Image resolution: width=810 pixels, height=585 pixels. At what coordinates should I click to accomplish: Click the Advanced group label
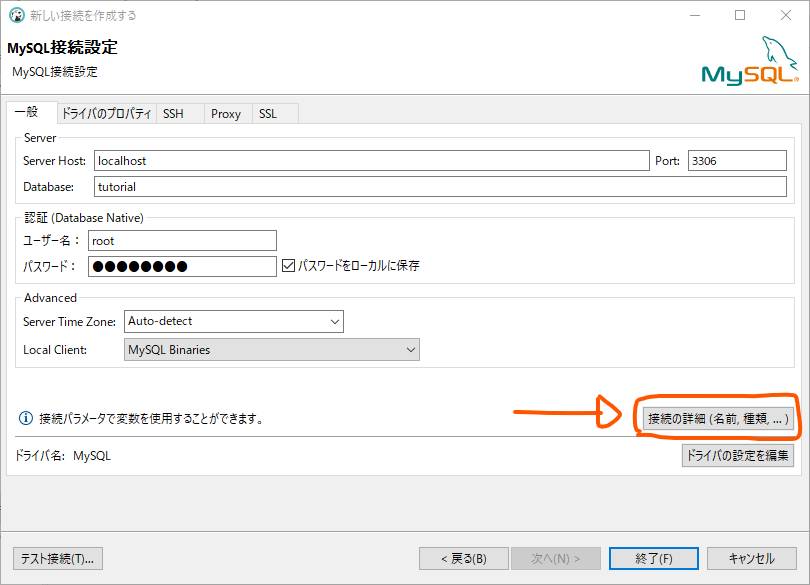pyautogui.click(x=50, y=298)
